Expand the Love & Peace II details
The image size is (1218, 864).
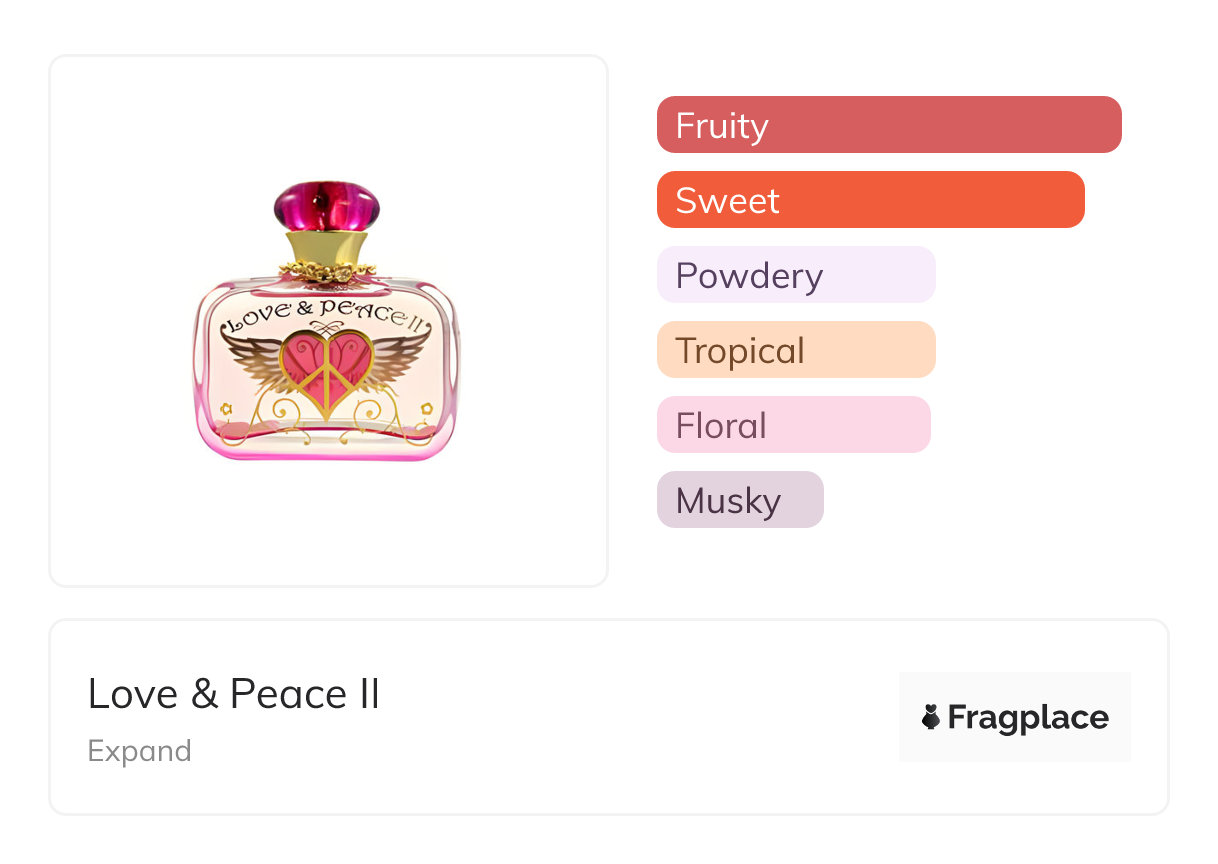[x=139, y=751]
